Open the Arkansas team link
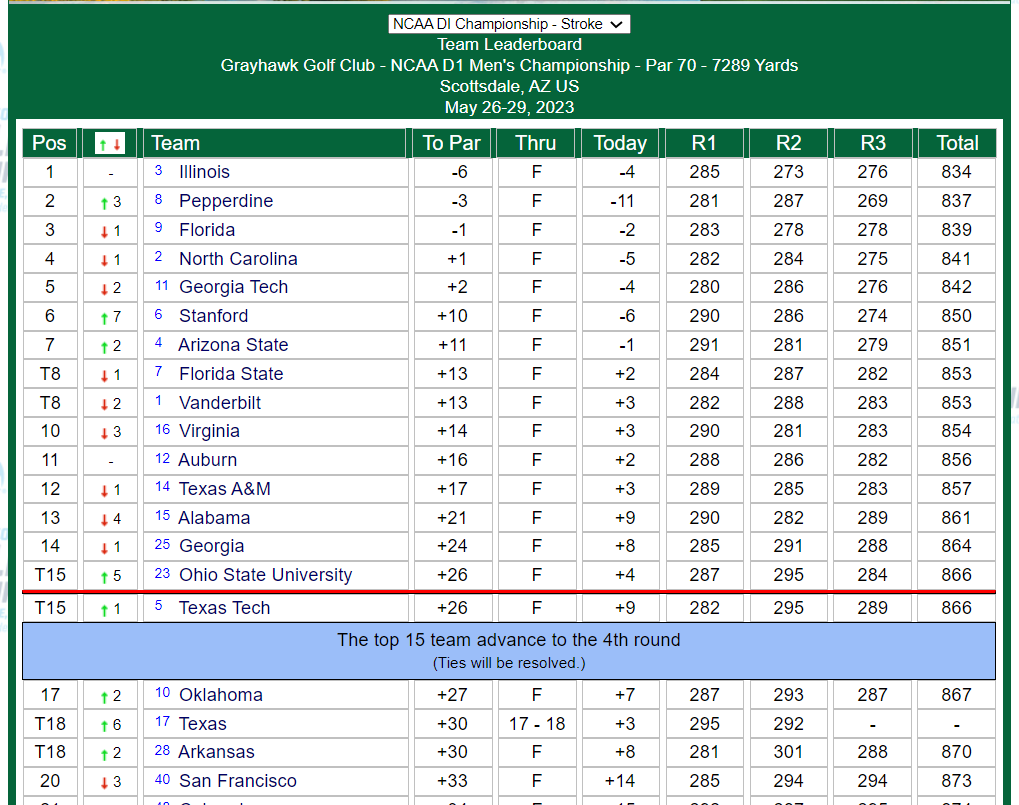 pyautogui.click(x=216, y=752)
